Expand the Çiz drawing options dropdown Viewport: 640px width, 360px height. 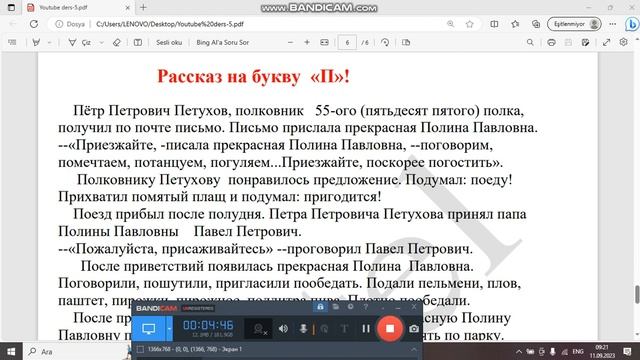[102, 42]
